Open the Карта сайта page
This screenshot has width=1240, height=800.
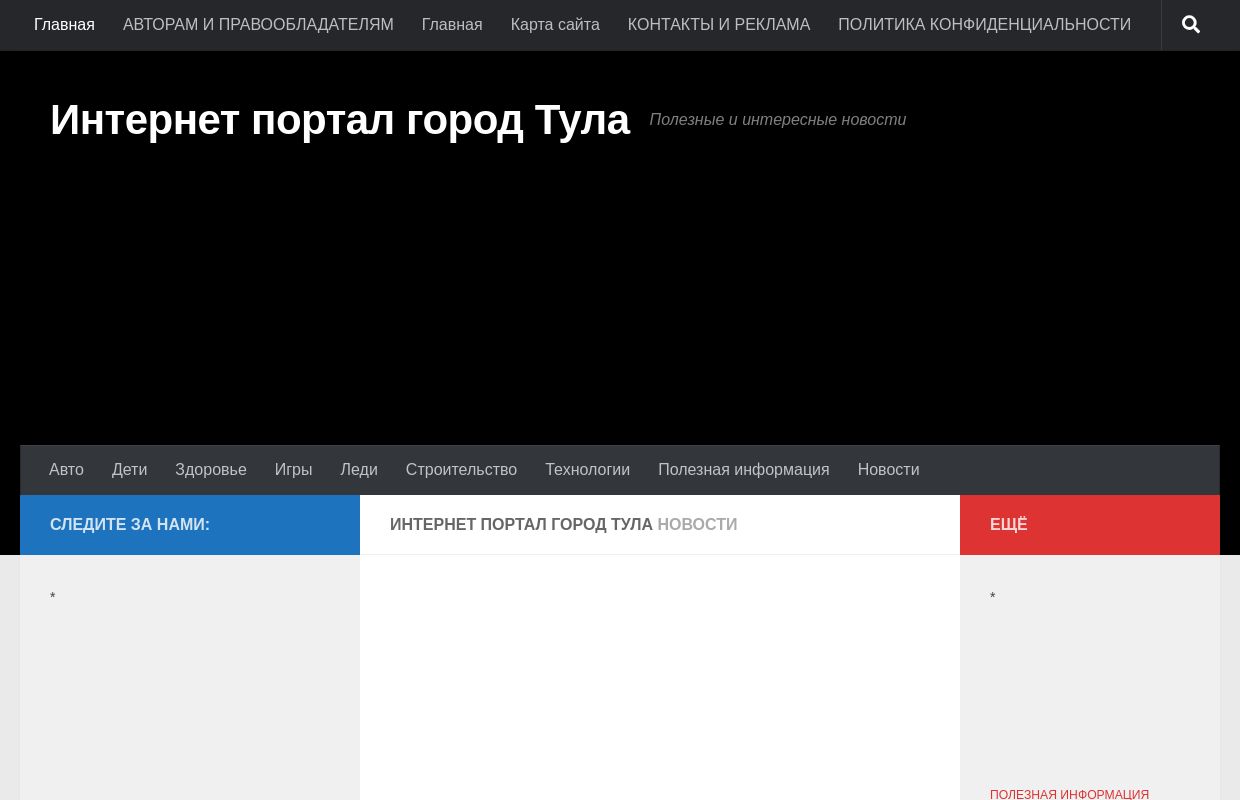point(555,24)
